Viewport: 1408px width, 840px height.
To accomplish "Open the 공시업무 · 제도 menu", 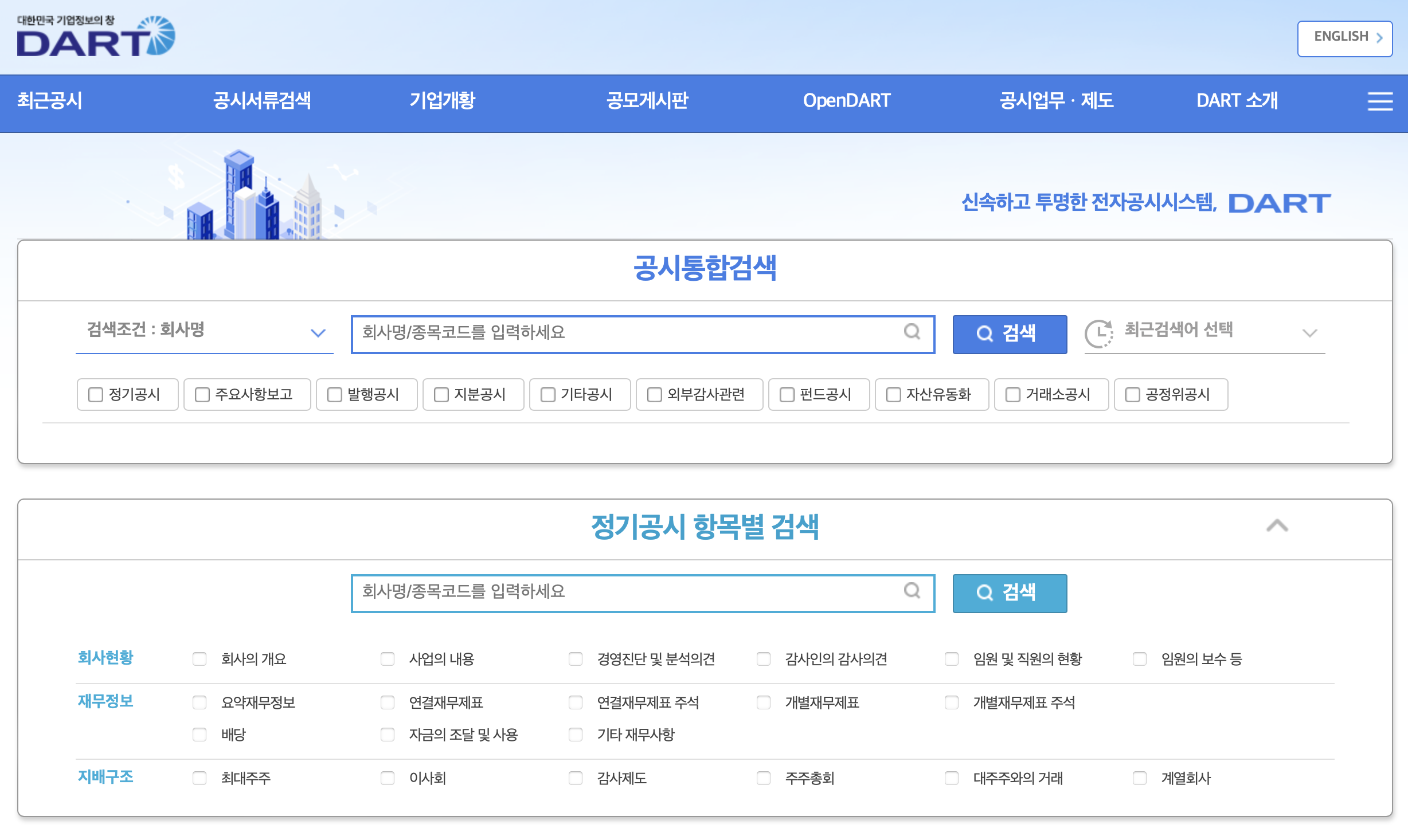I will pyautogui.click(x=1057, y=101).
